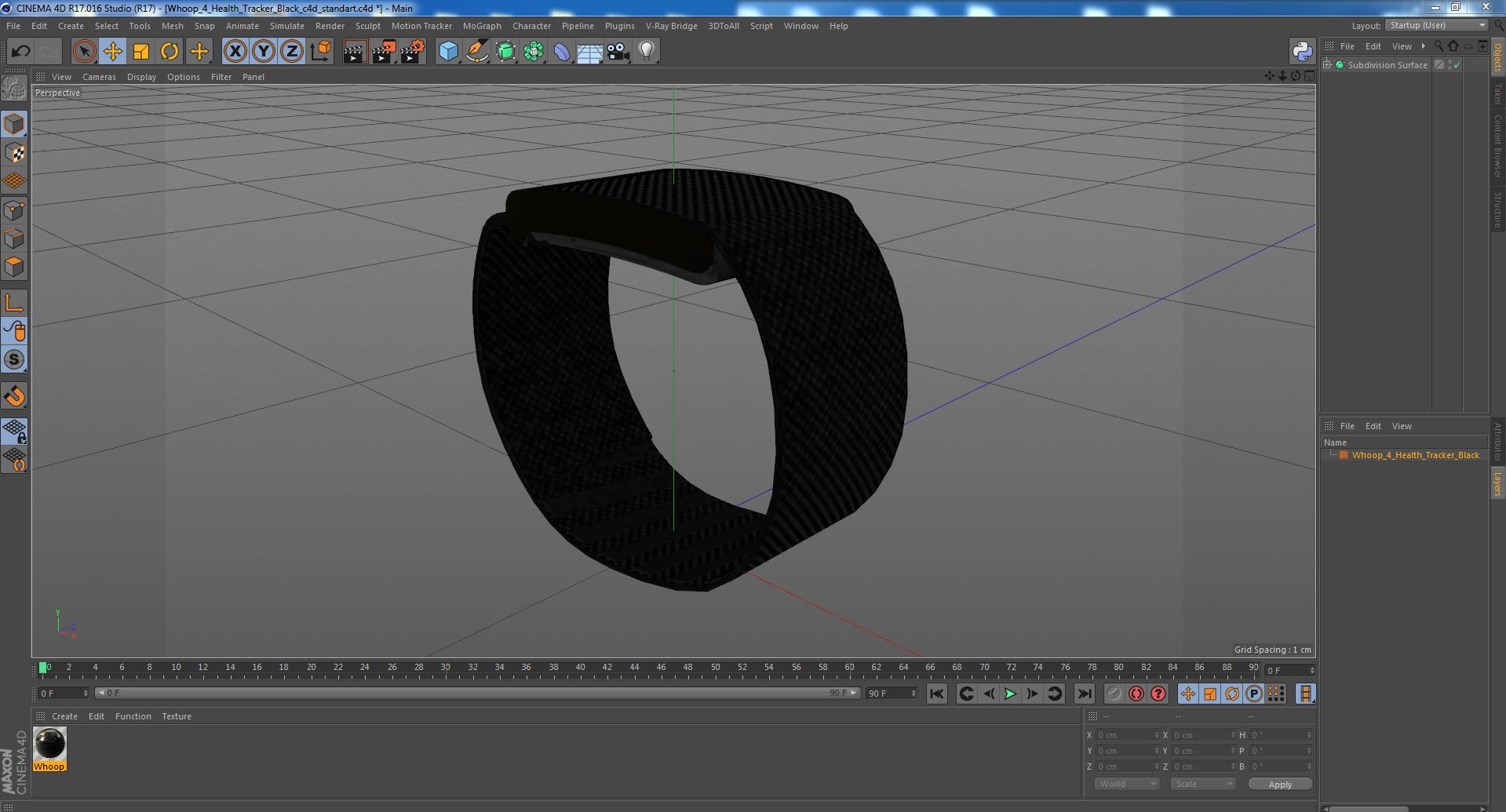
Task: Click the Undo arrow icon
Action: tap(20, 52)
